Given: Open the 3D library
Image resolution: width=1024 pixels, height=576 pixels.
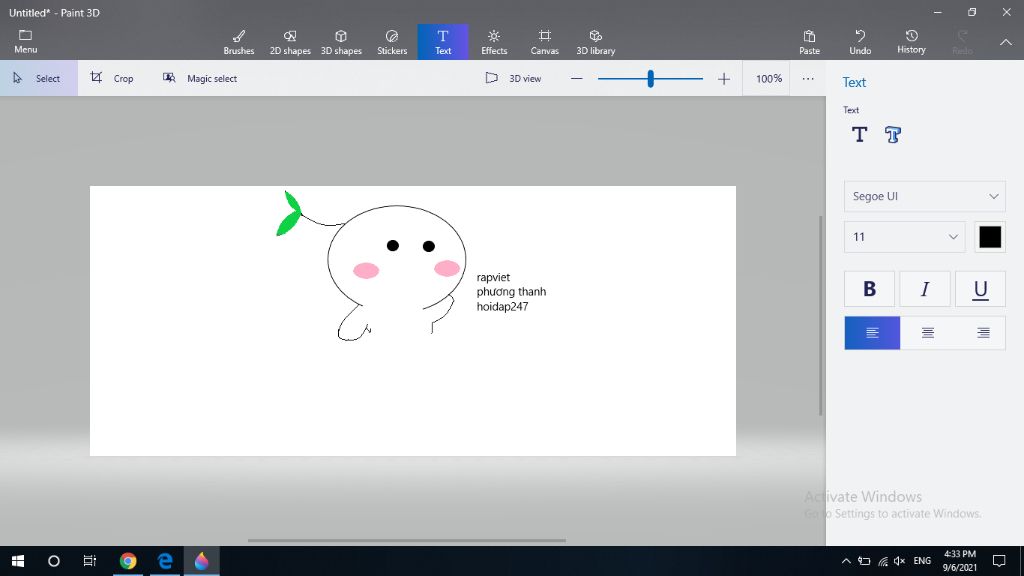Looking at the screenshot, I should click(596, 42).
